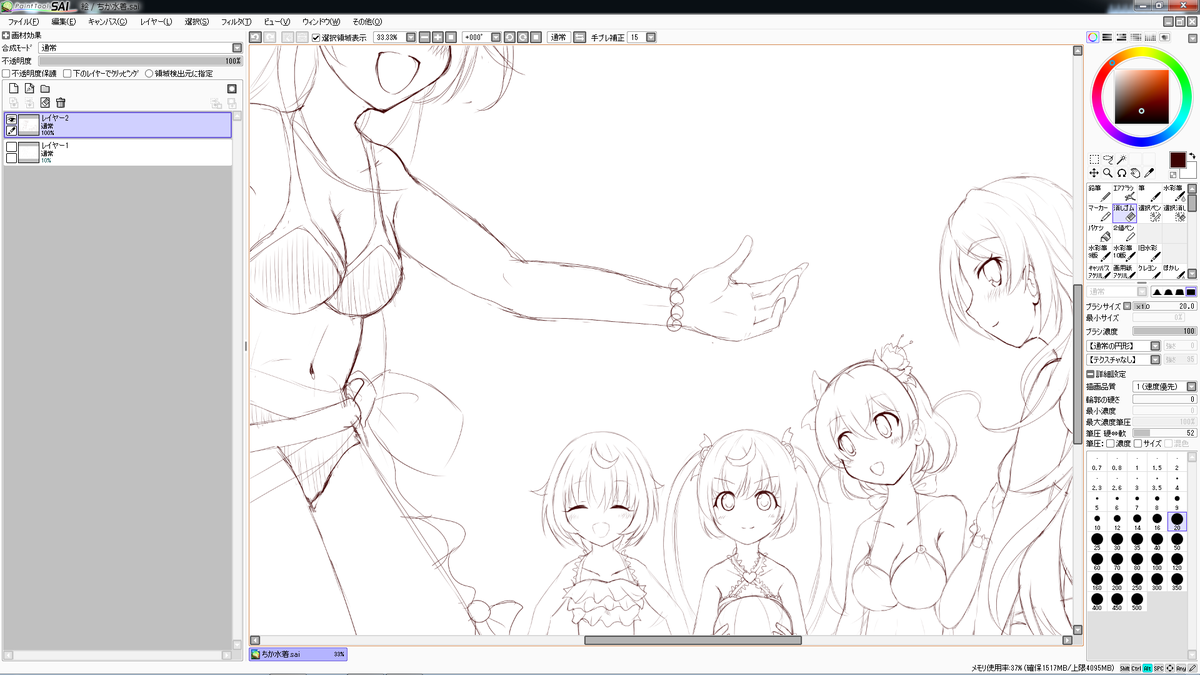
Task: Choose the zoom magnifier tool
Action: tap(1108, 173)
